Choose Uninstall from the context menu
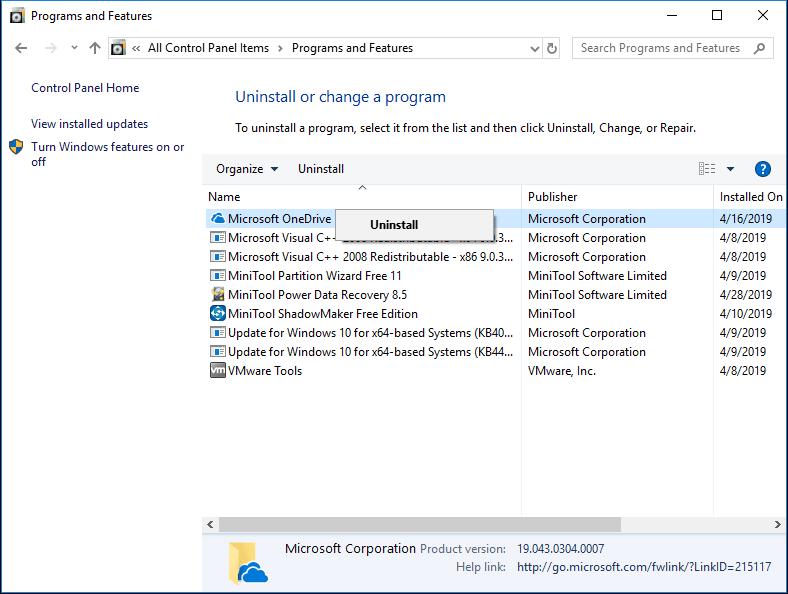Image resolution: width=788 pixels, height=594 pixels. tap(394, 225)
